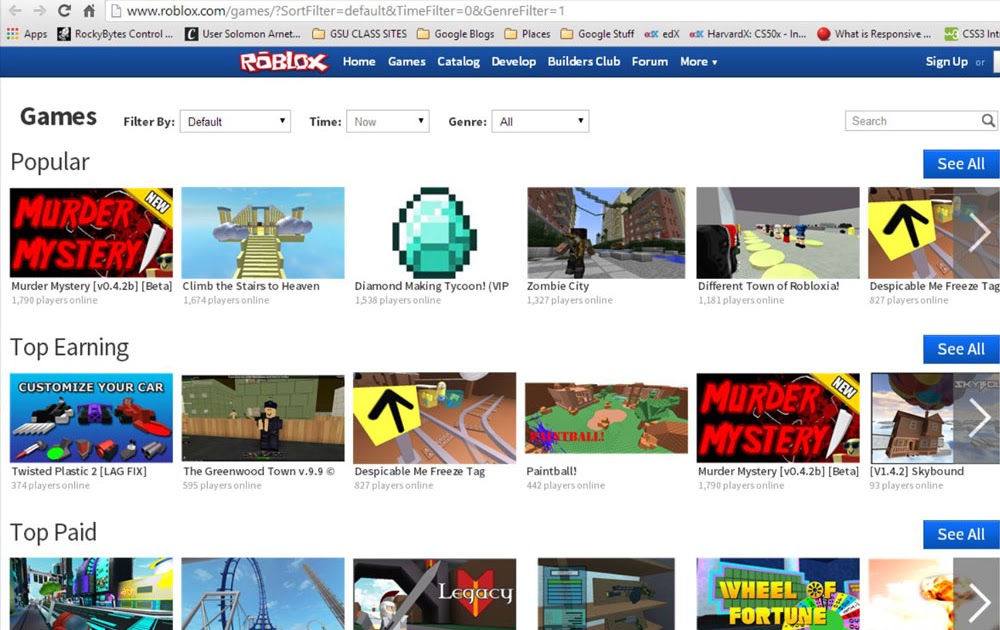Click Paintball! title link
1000x630 pixels.
pyautogui.click(x=551, y=471)
